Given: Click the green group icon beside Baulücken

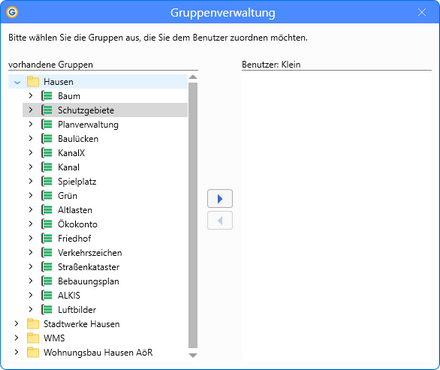Looking at the screenshot, I should (x=47, y=139).
